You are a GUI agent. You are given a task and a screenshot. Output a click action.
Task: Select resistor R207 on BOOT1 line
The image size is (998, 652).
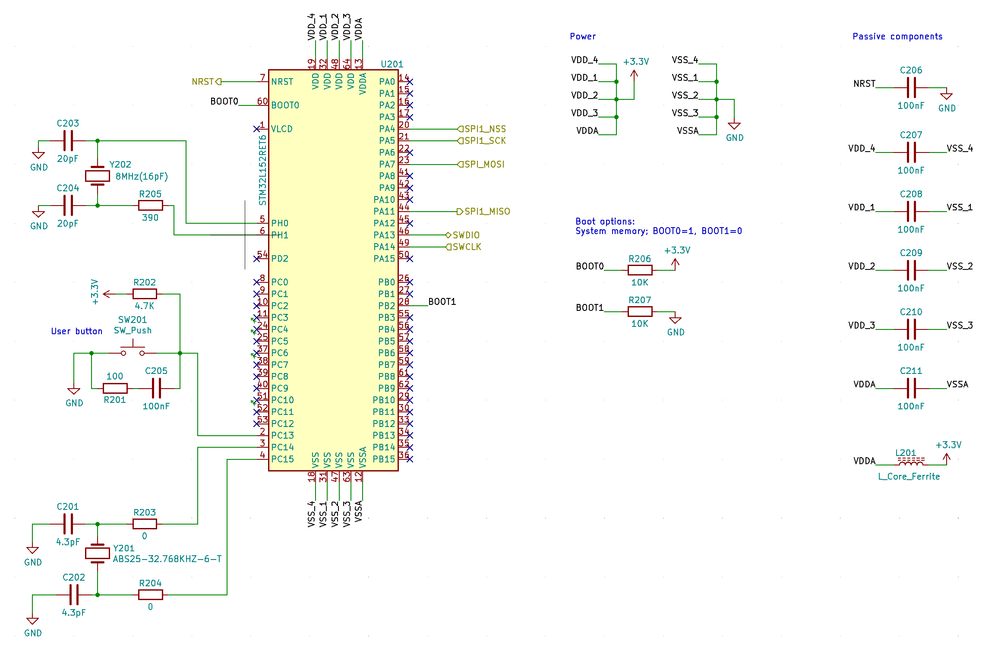[x=640, y=311]
